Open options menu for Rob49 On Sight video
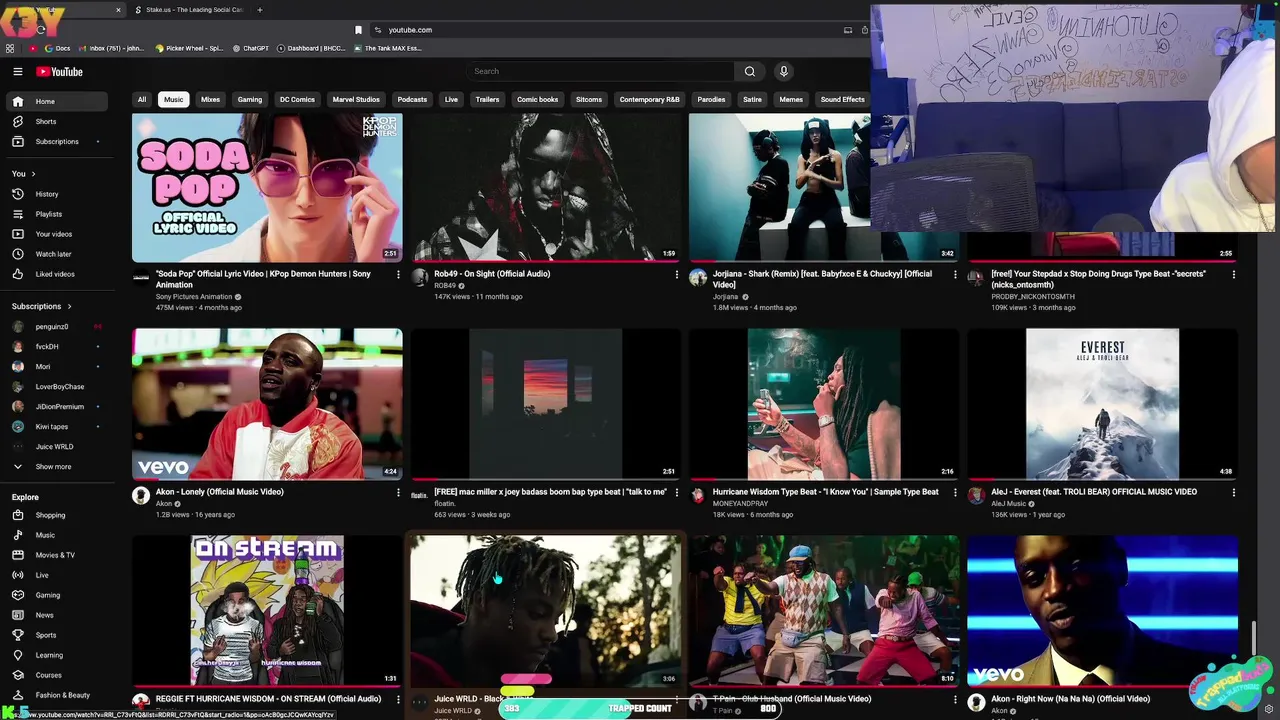Viewport: 1280px width, 720px height. point(676,274)
